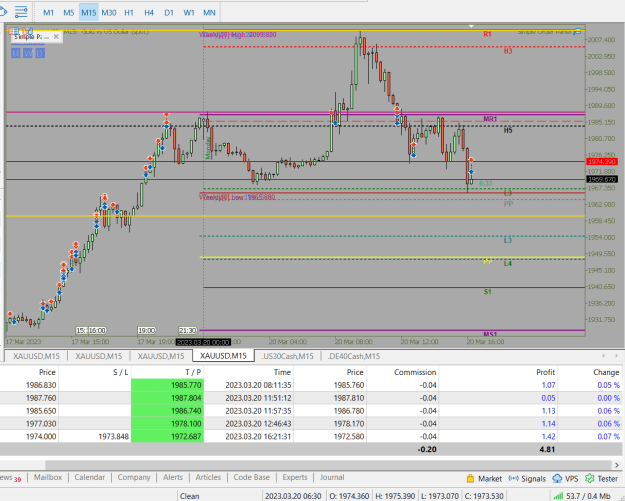Open the Code Base tab
Image resolution: width=625 pixels, height=501 pixels.
click(x=252, y=477)
